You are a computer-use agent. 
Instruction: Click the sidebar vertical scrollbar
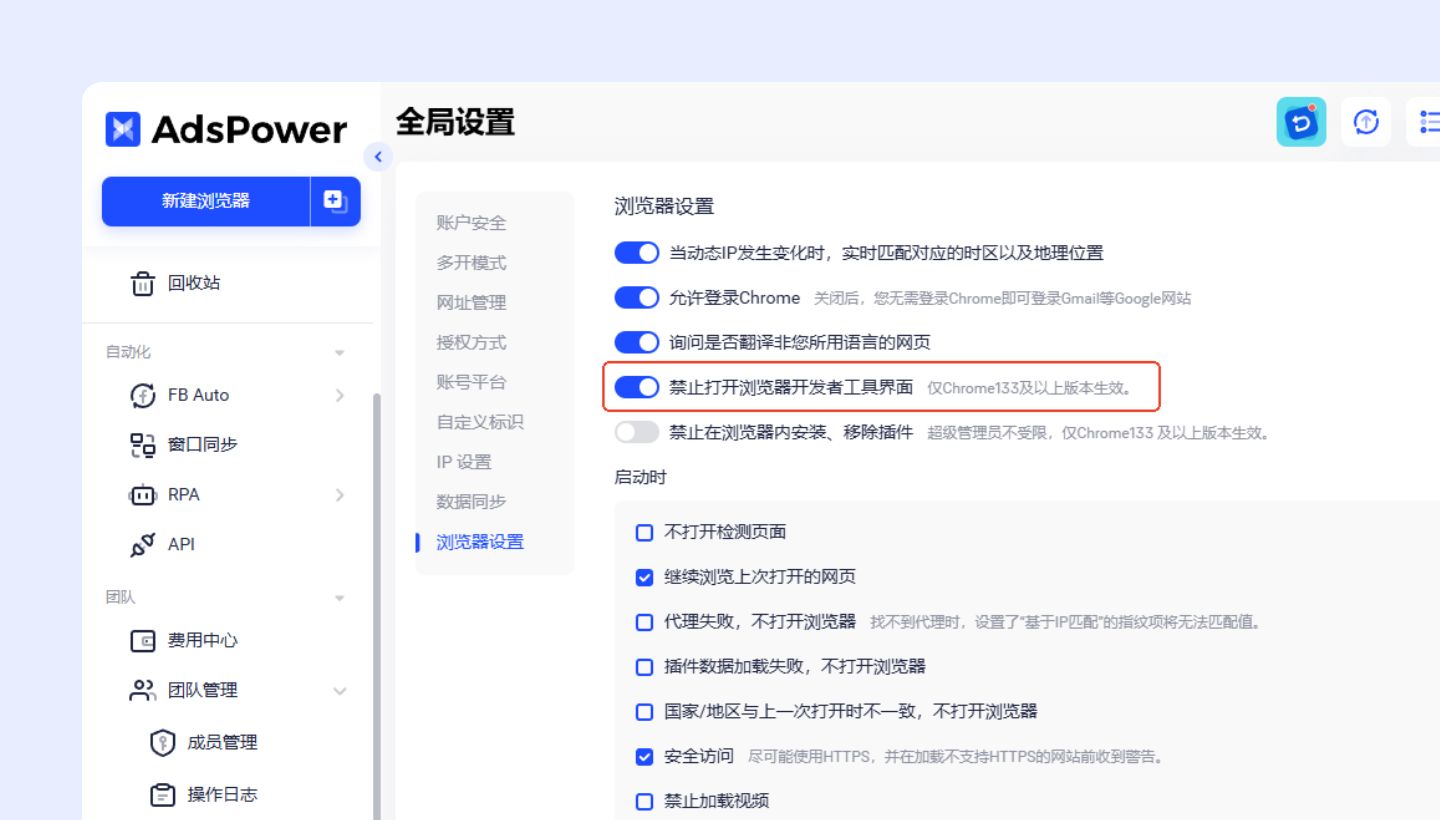coord(377,605)
